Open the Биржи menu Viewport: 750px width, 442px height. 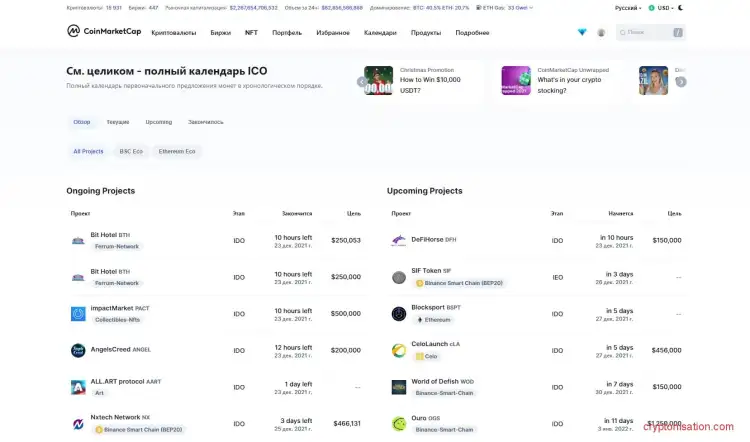pos(221,33)
